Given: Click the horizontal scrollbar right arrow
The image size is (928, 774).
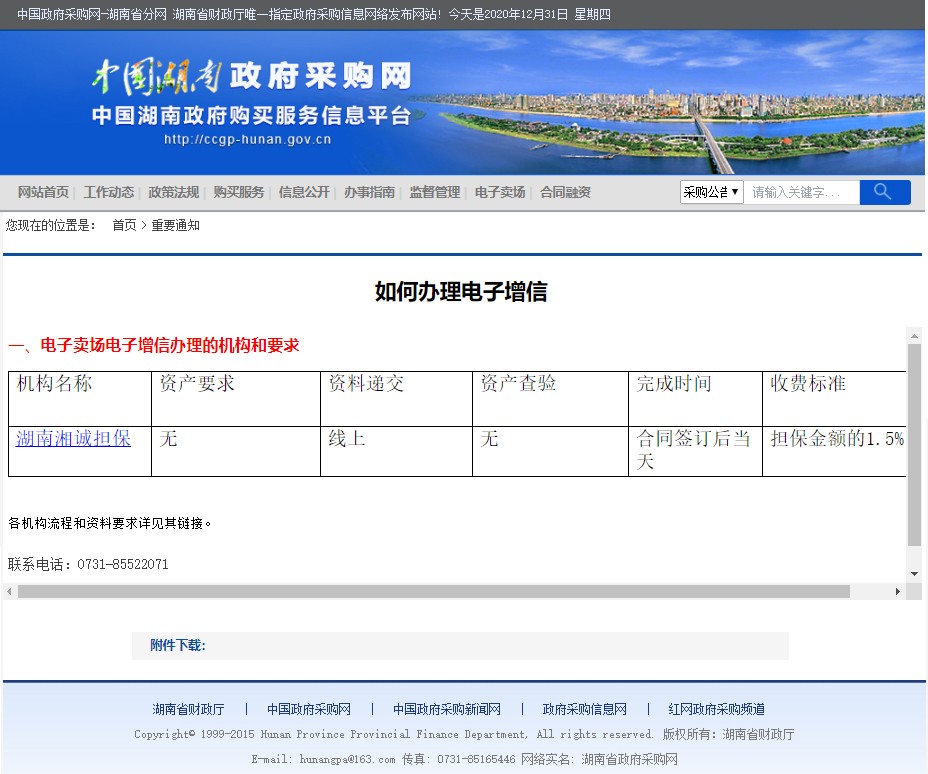Looking at the screenshot, I should point(897,592).
